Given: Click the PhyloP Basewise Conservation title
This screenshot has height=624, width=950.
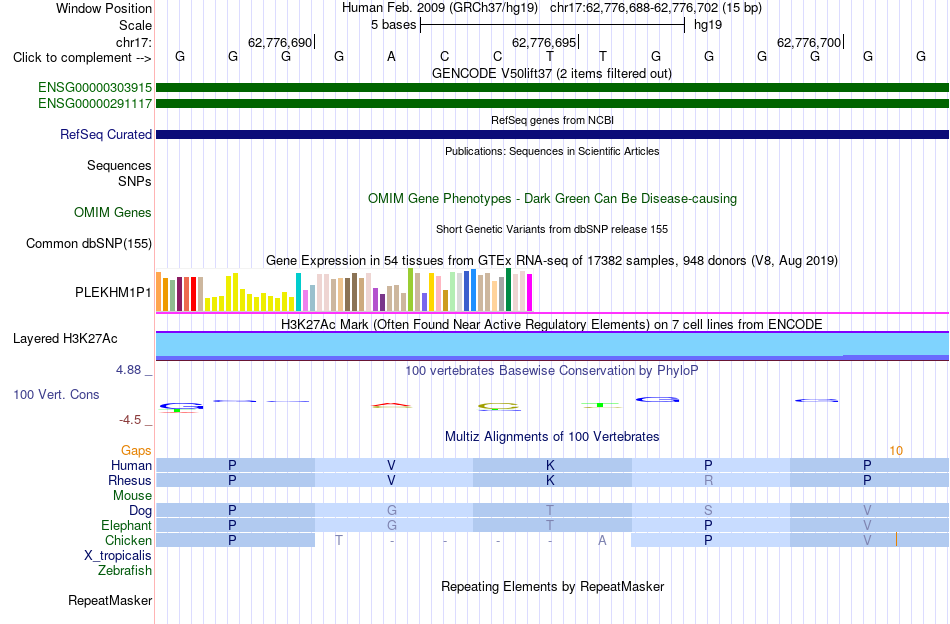Looking at the screenshot, I should pos(552,370).
